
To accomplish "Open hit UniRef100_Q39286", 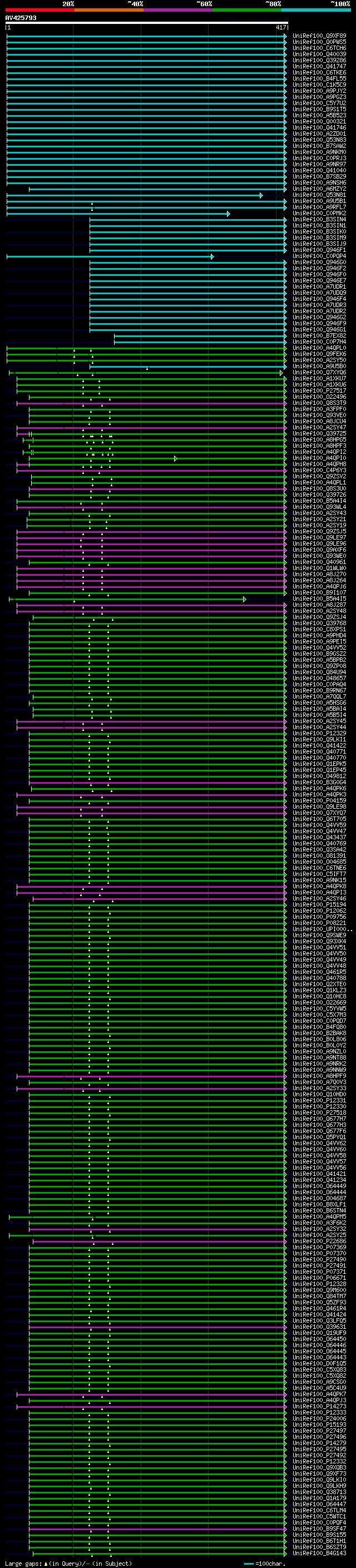I will tap(319, 60).
